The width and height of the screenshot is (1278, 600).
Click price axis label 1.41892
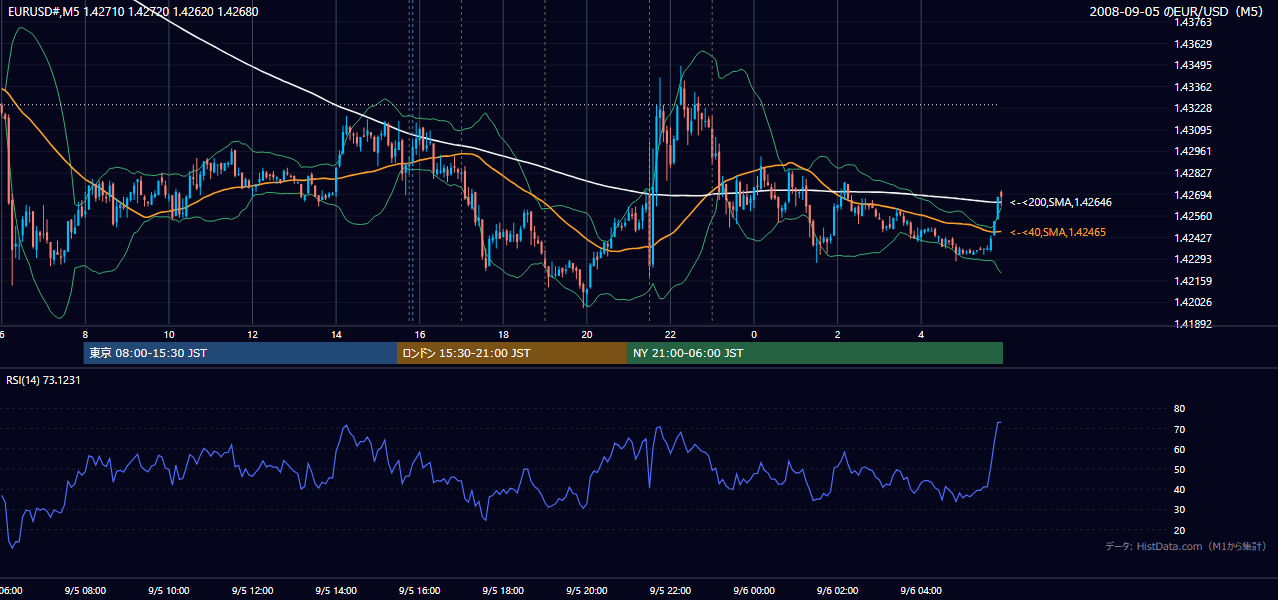pyautogui.click(x=1195, y=324)
